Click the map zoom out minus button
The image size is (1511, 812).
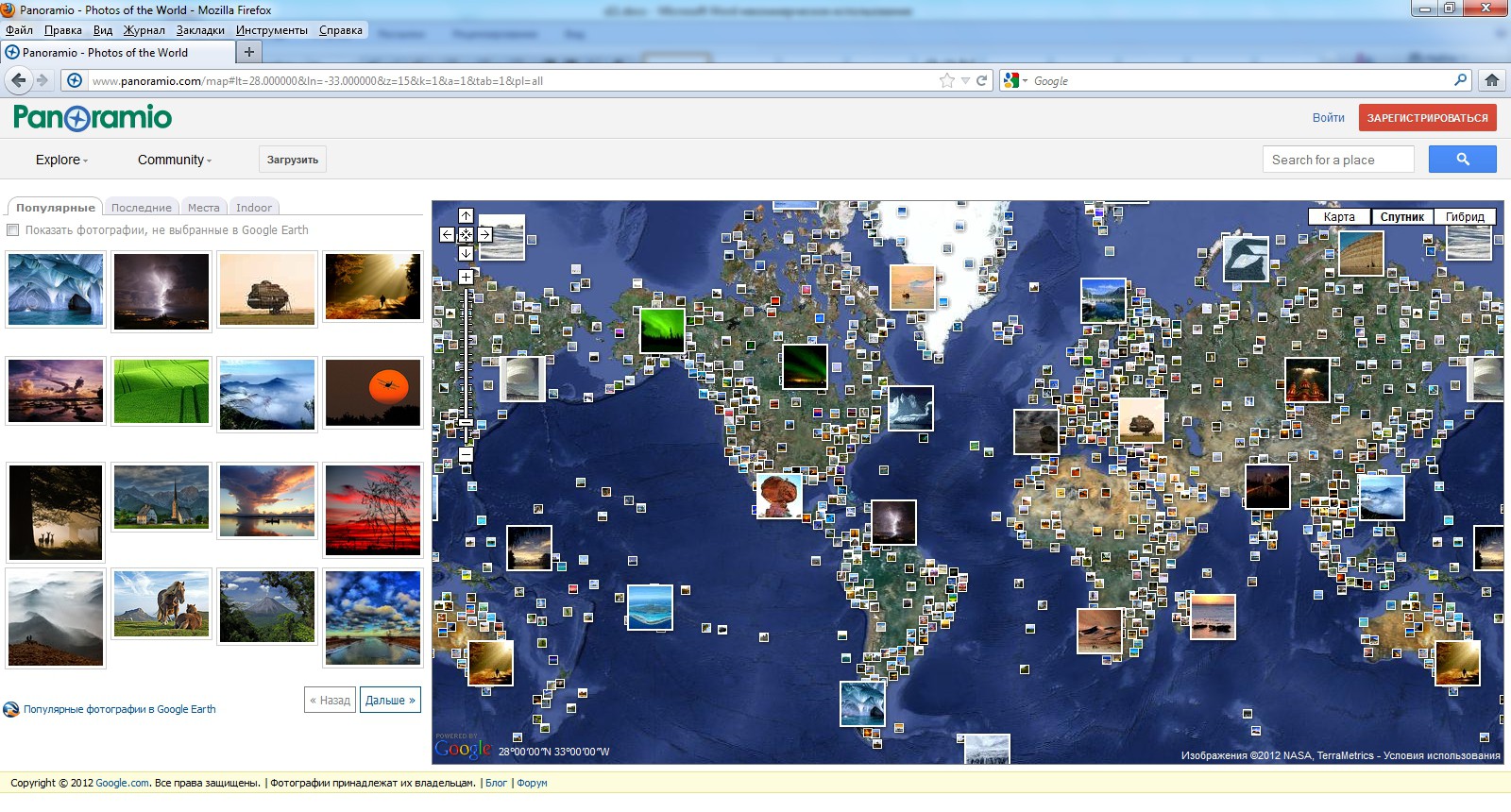point(466,454)
